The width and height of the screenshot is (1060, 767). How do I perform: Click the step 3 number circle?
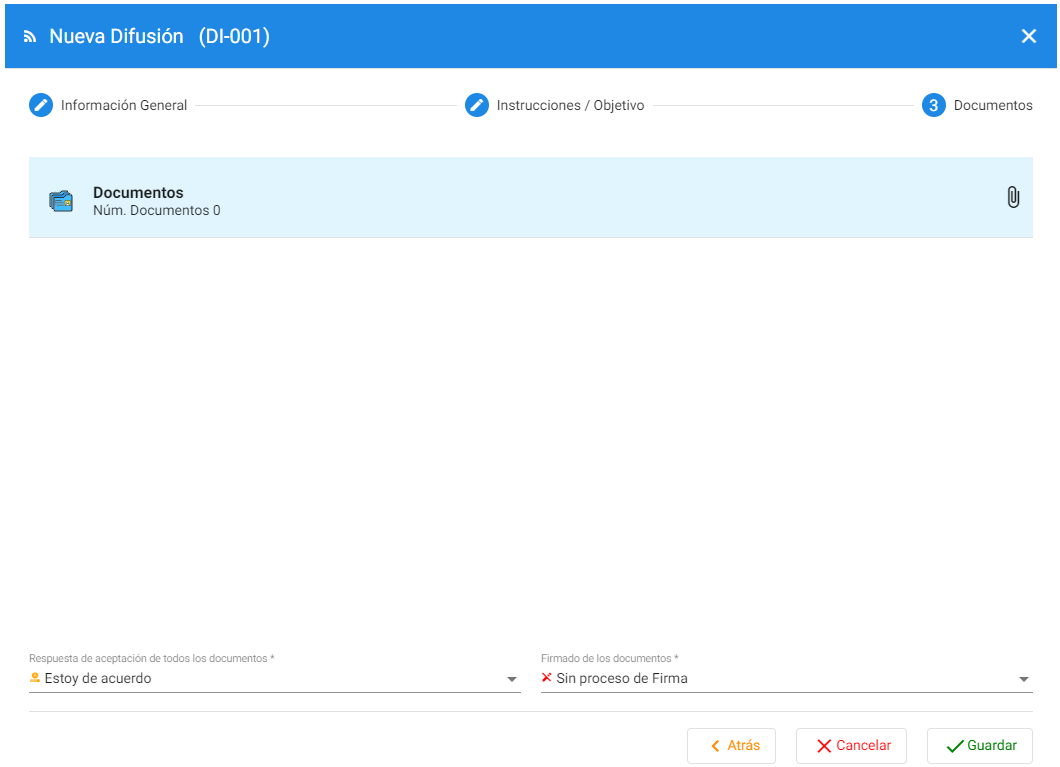[933, 105]
